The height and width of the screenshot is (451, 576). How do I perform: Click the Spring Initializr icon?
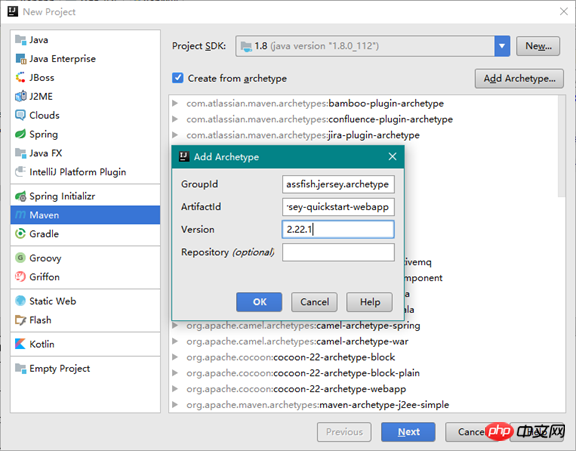(x=20, y=196)
